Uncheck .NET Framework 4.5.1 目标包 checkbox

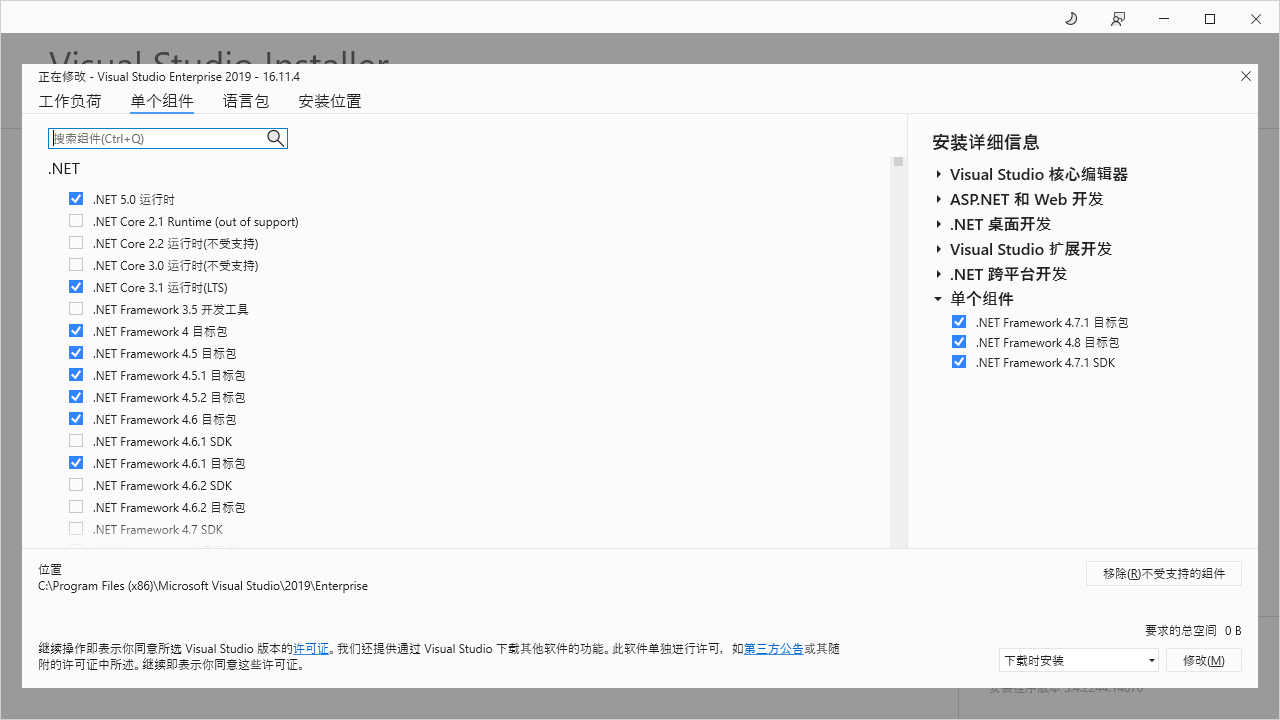coord(76,375)
